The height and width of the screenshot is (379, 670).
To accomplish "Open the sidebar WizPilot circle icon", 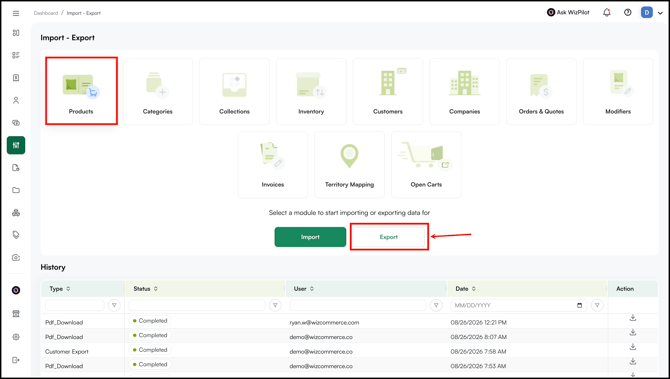I will (x=16, y=291).
